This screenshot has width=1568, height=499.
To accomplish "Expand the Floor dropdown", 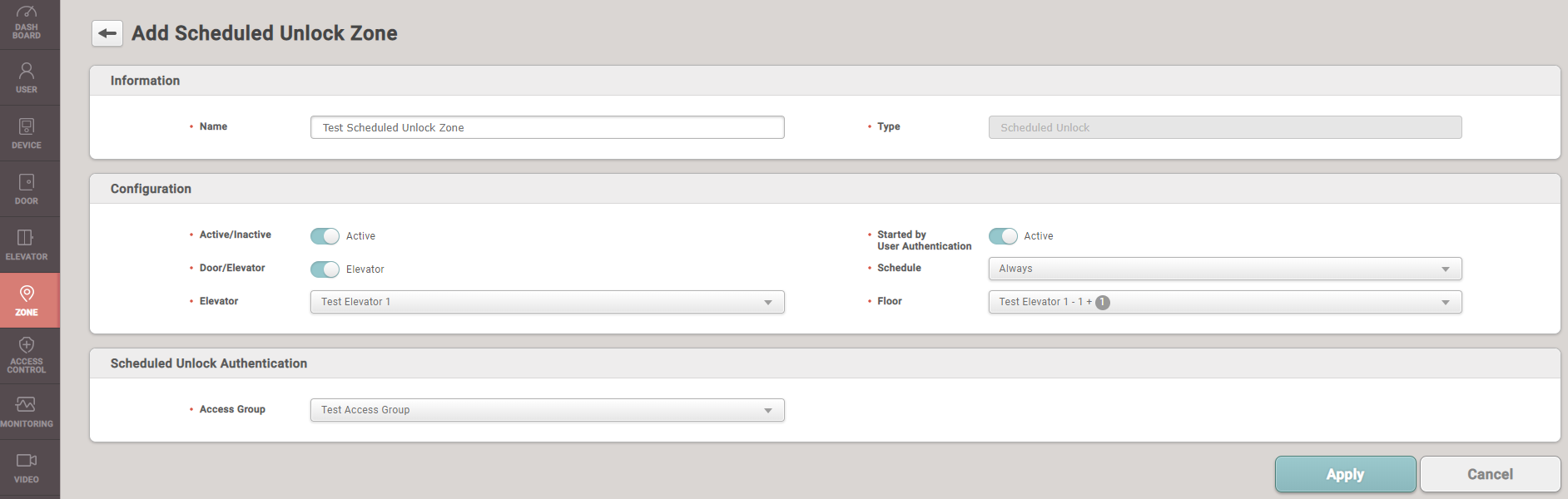I will point(1224,302).
